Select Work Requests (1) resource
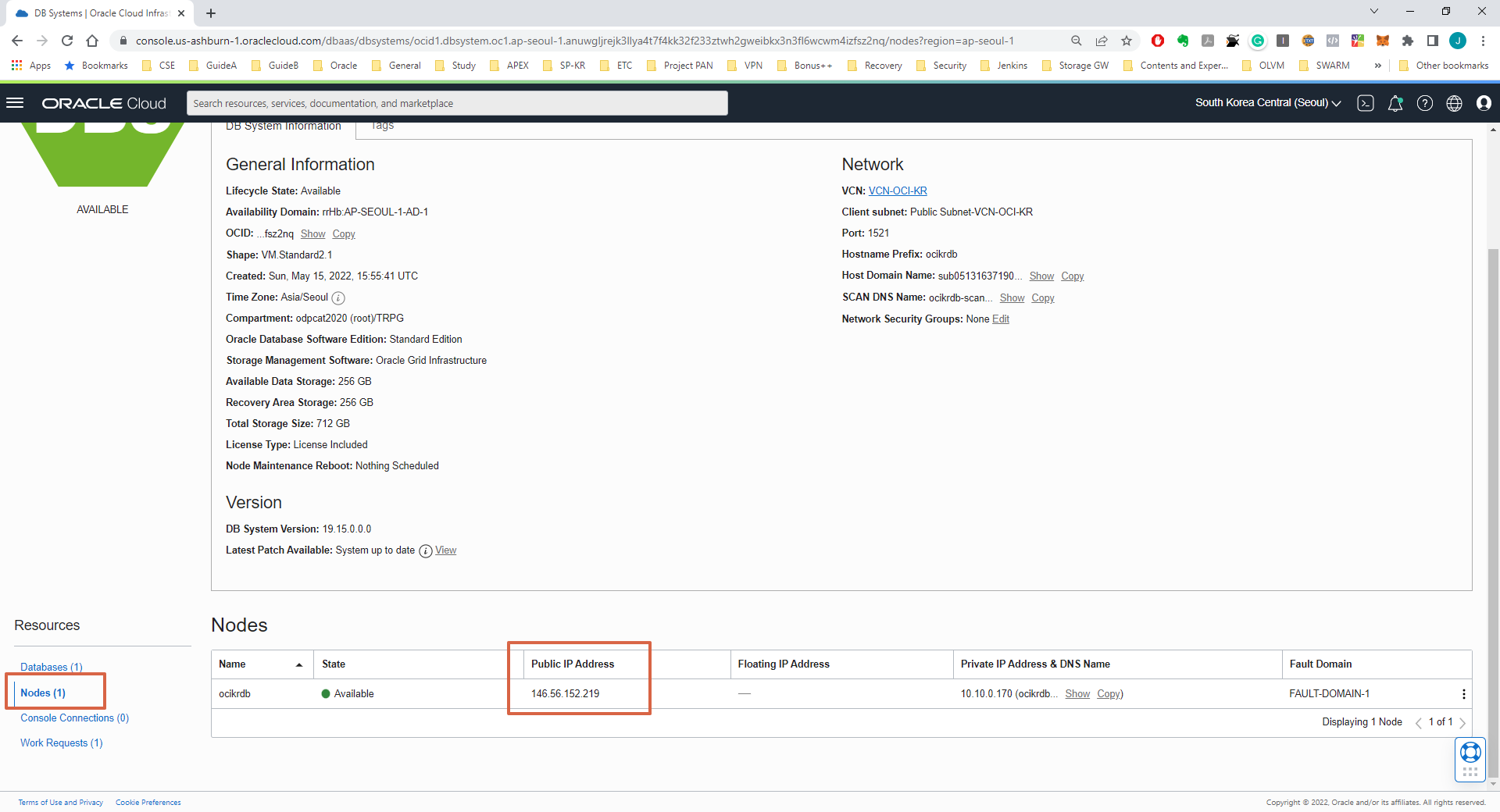This screenshot has width=1500, height=812. click(x=62, y=743)
